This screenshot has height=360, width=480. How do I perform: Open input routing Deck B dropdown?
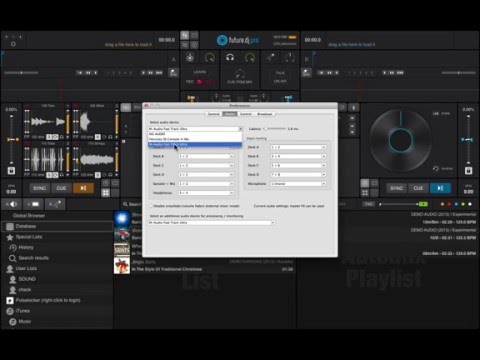coord(298,156)
